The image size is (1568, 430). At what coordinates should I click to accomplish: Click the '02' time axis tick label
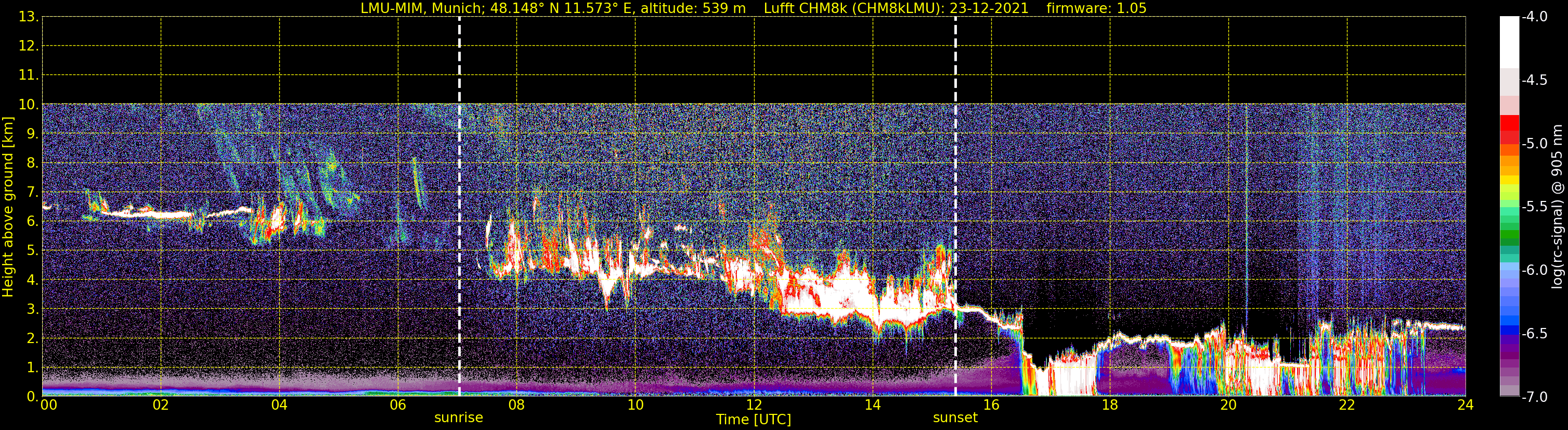(x=161, y=405)
